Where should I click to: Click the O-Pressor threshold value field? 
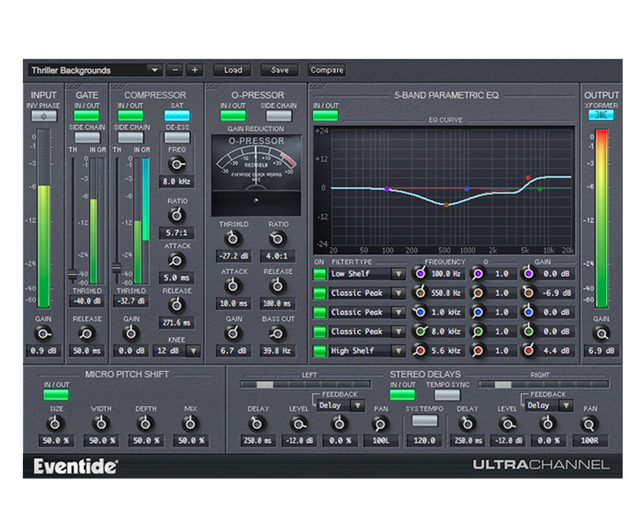[x=232, y=256]
